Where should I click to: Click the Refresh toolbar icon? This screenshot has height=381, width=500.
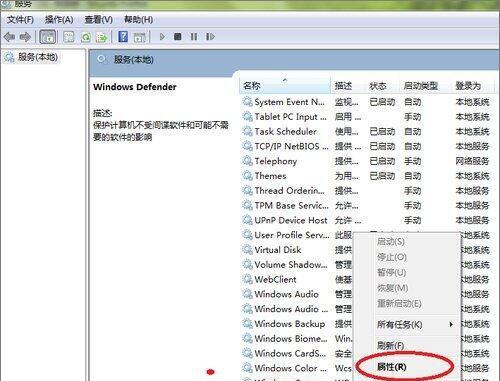(x=86, y=37)
